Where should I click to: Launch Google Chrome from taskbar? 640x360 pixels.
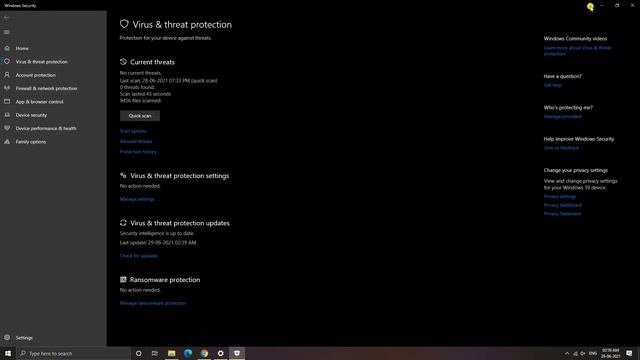pos(204,353)
